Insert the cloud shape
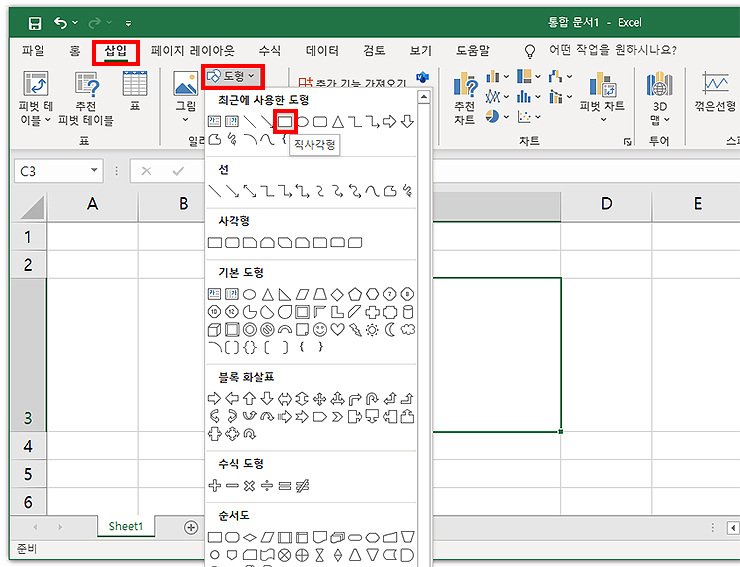The height and width of the screenshot is (567, 740). 407,330
